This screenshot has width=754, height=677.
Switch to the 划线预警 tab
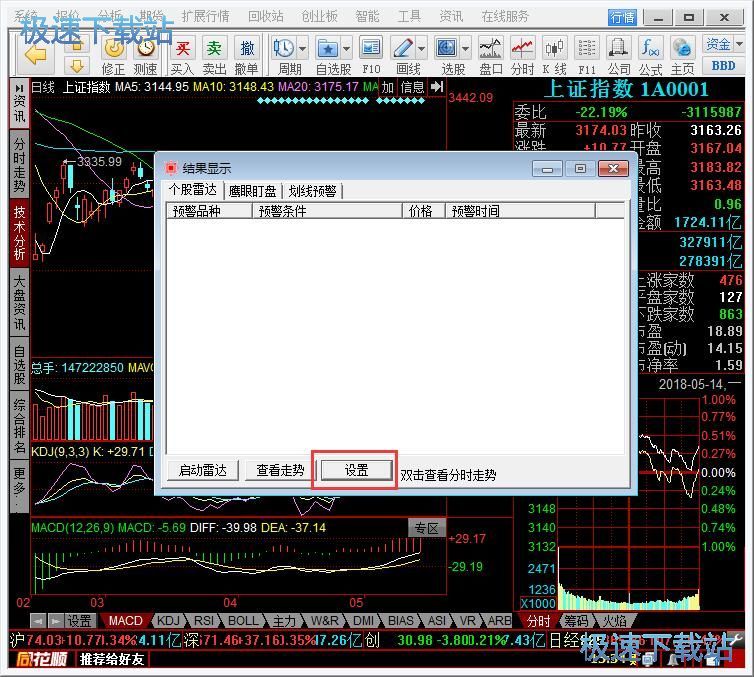coord(313,191)
